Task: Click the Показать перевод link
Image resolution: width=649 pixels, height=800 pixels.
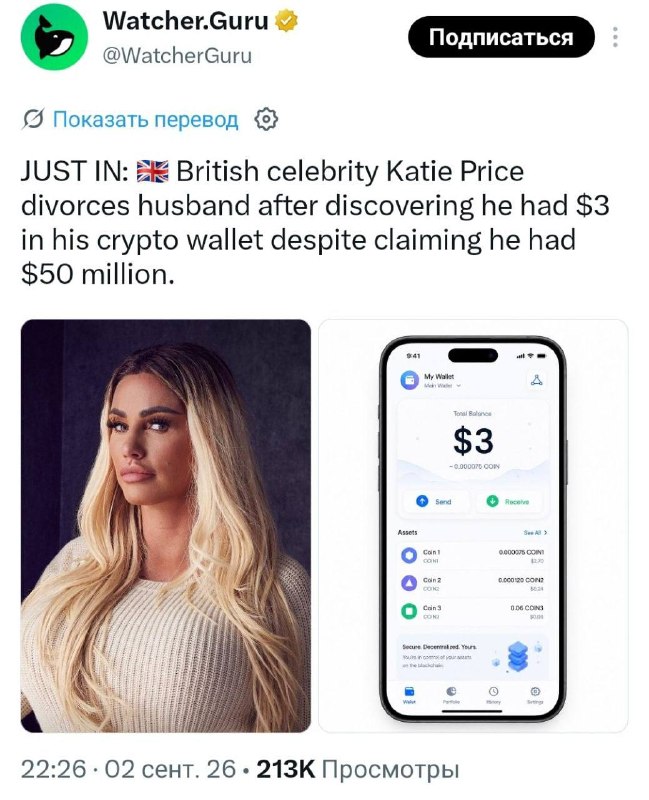Action: click(145, 119)
